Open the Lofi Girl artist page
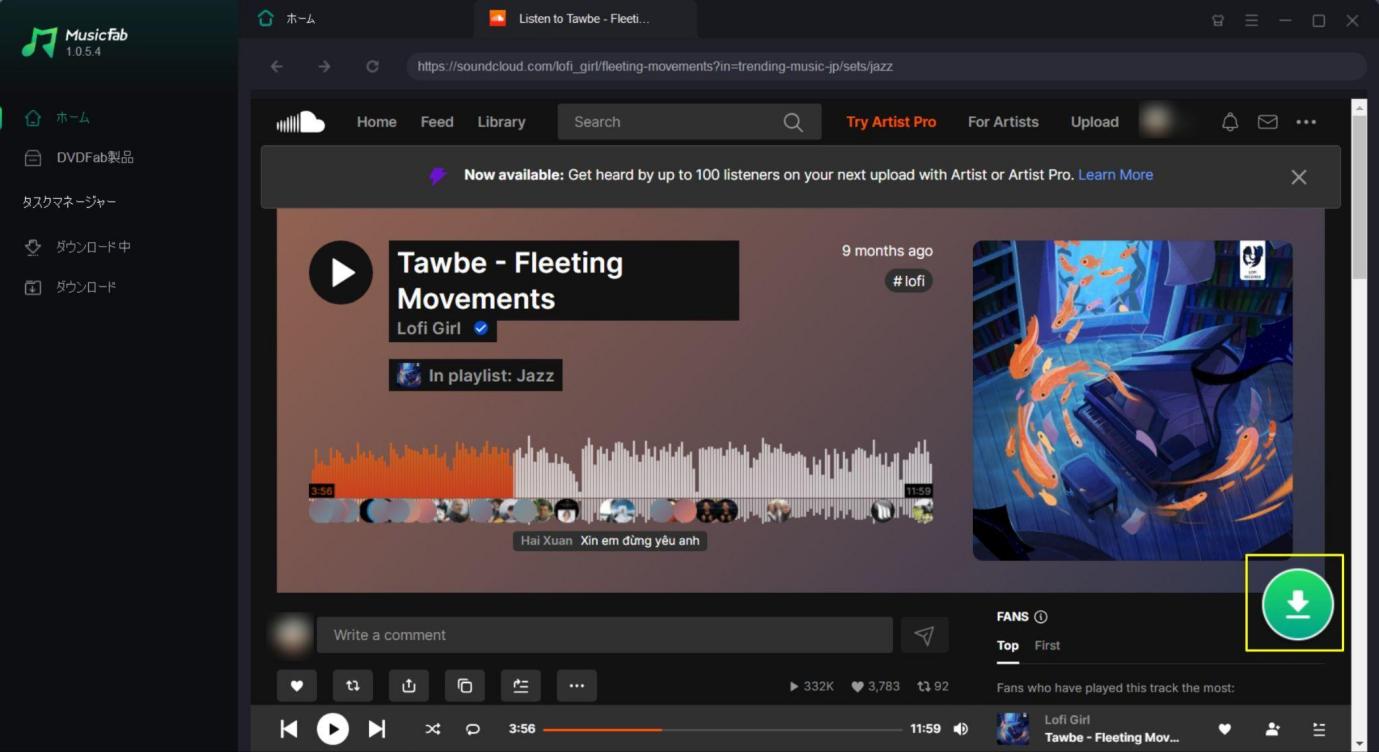 pos(430,328)
